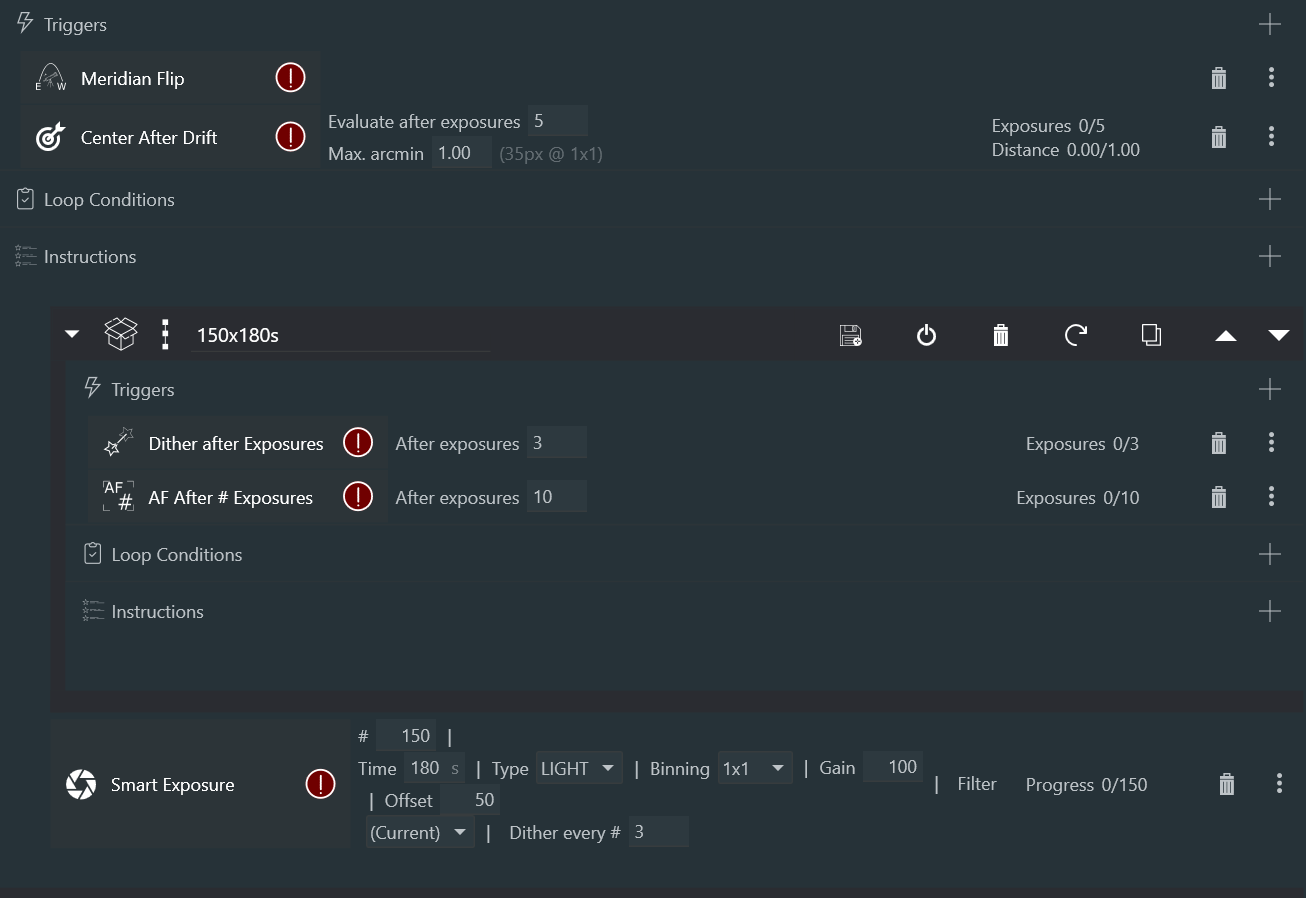Move the 150x180s block down
This screenshot has width=1306, height=898.
[x=1278, y=336]
